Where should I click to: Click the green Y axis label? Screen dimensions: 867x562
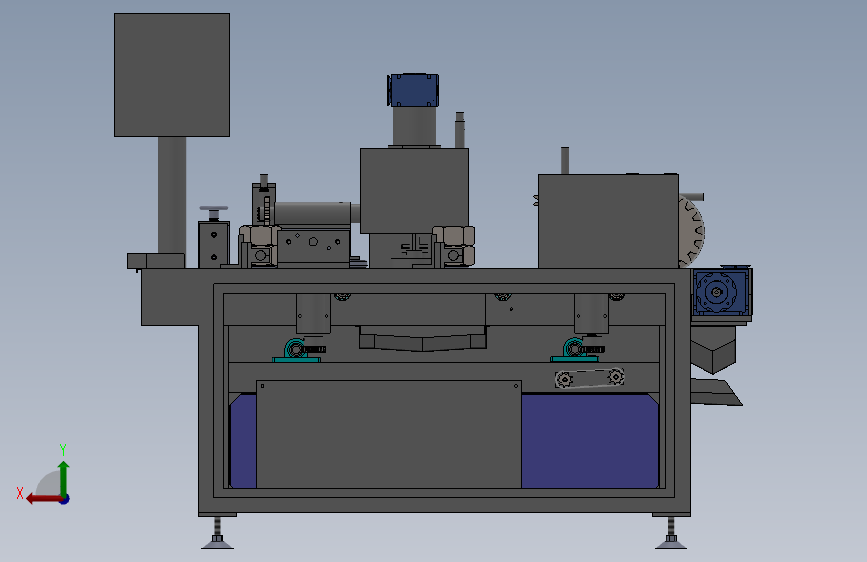pos(63,450)
